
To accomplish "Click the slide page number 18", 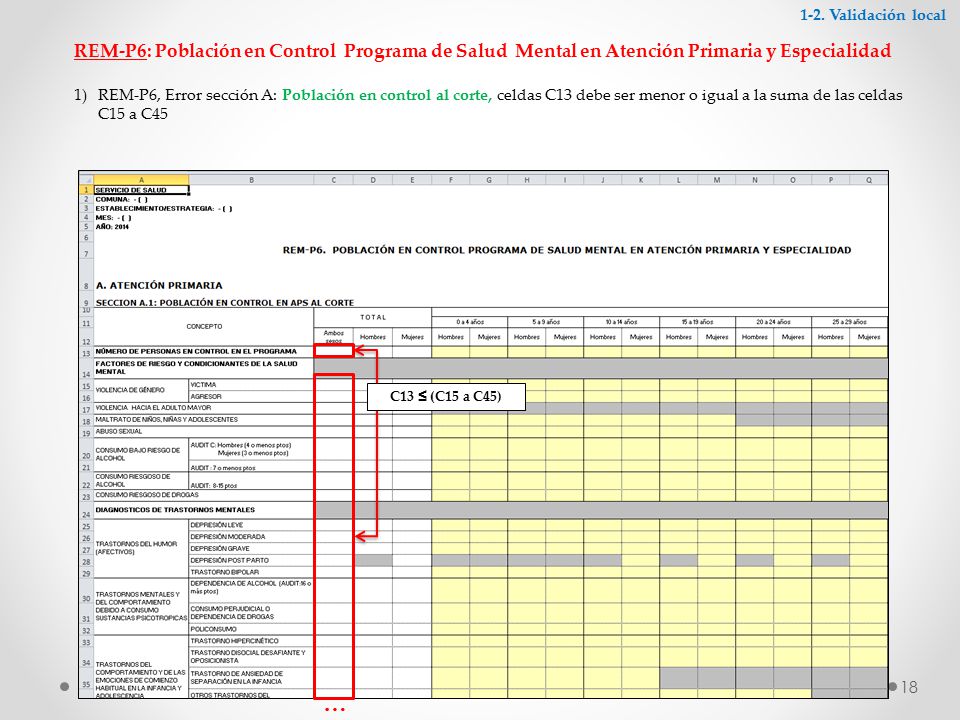I will pos(909,687).
